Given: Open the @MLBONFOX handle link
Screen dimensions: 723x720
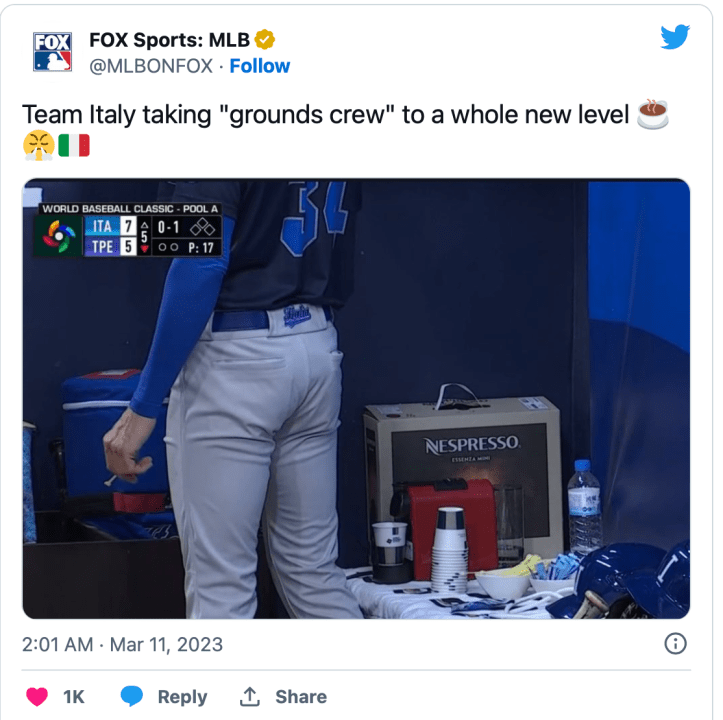Looking at the screenshot, I should point(151,66).
